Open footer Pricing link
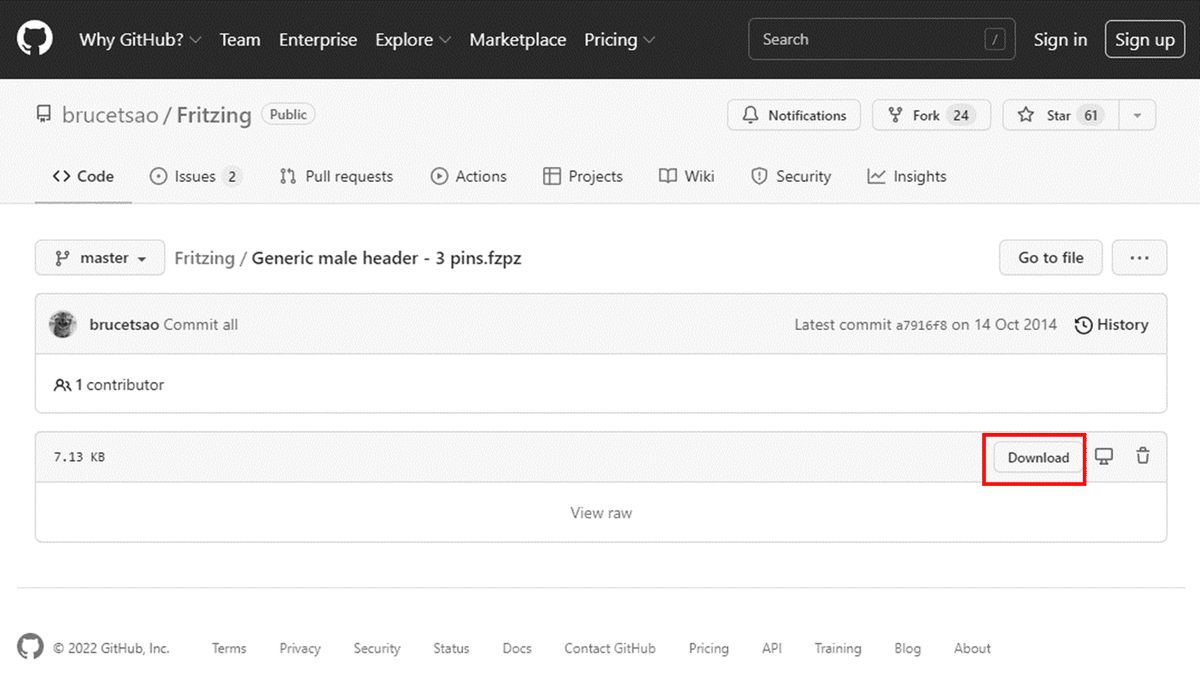Image resolution: width=1200 pixels, height=682 pixels. [x=709, y=648]
